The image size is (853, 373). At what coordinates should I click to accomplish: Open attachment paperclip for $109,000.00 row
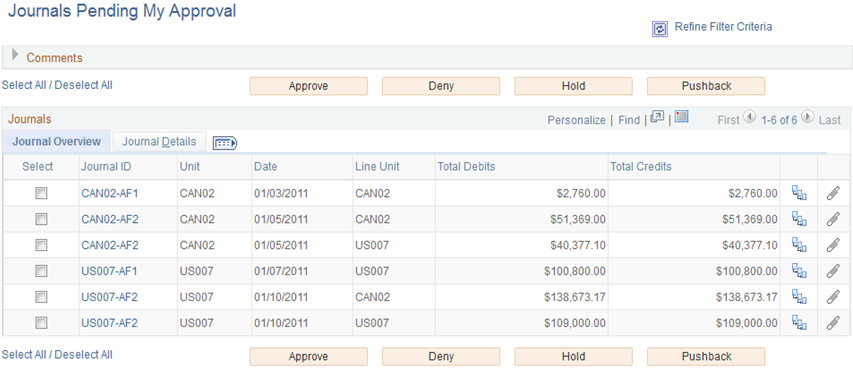833,323
